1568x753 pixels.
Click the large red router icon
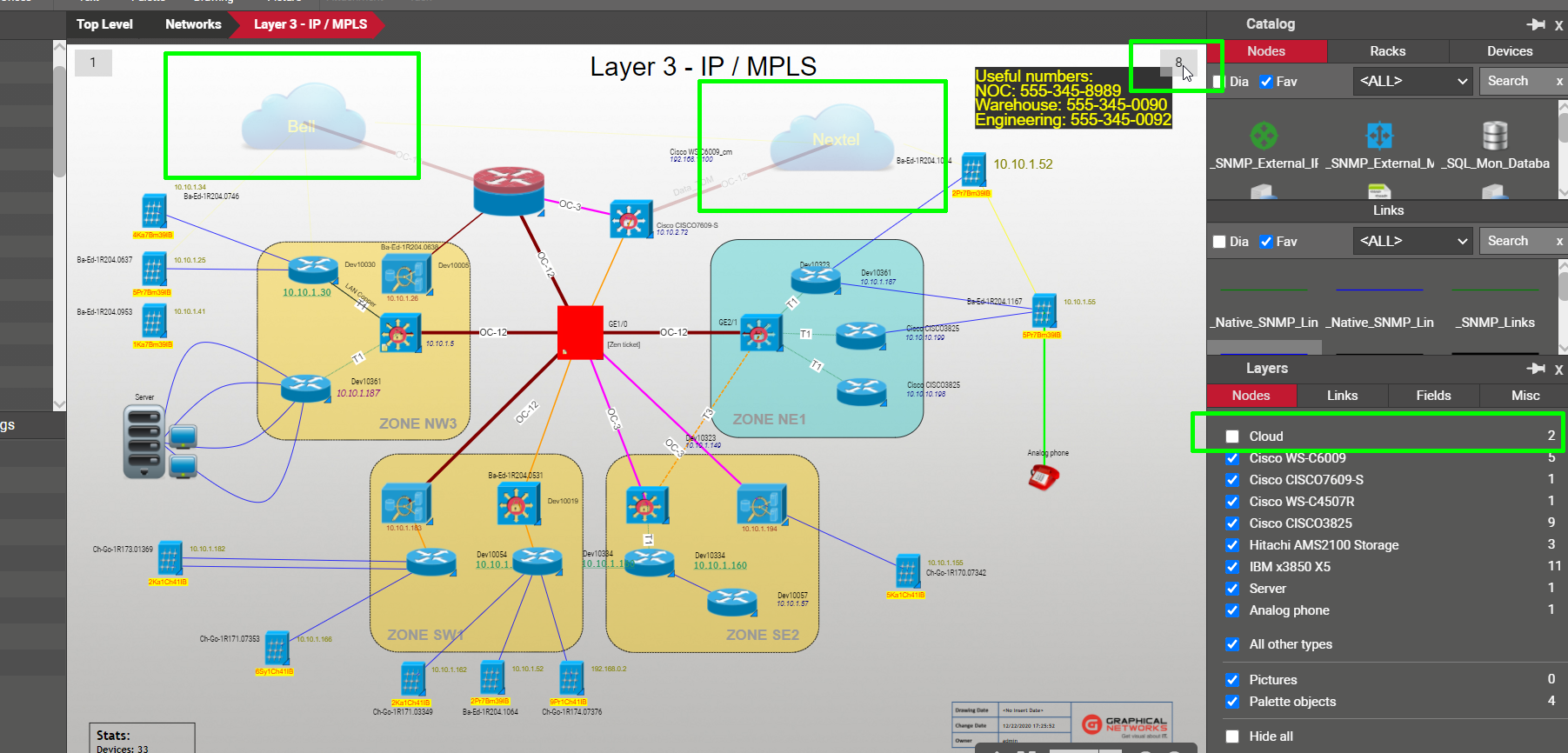pyautogui.click(x=509, y=191)
